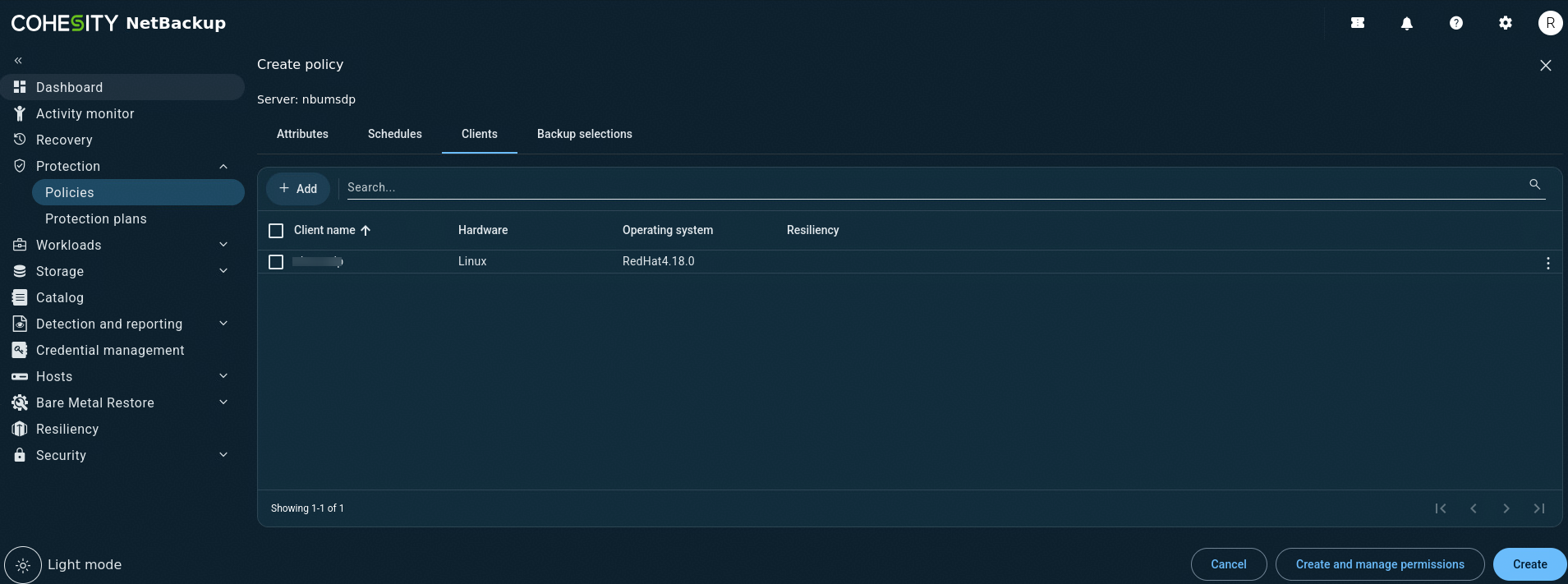Select the Security lock icon
Image resolution: width=1568 pixels, height=584 pixels.
20,455
